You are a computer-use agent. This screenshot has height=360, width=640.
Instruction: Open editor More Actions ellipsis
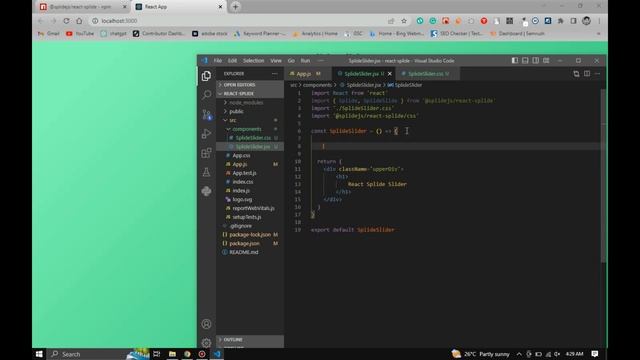tap(598, 74)
